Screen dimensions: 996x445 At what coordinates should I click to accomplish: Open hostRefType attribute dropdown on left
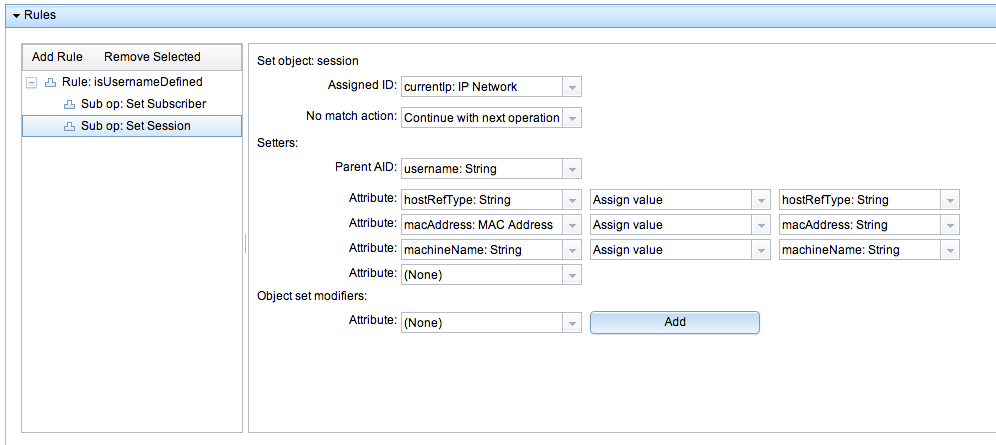[572, 200]
